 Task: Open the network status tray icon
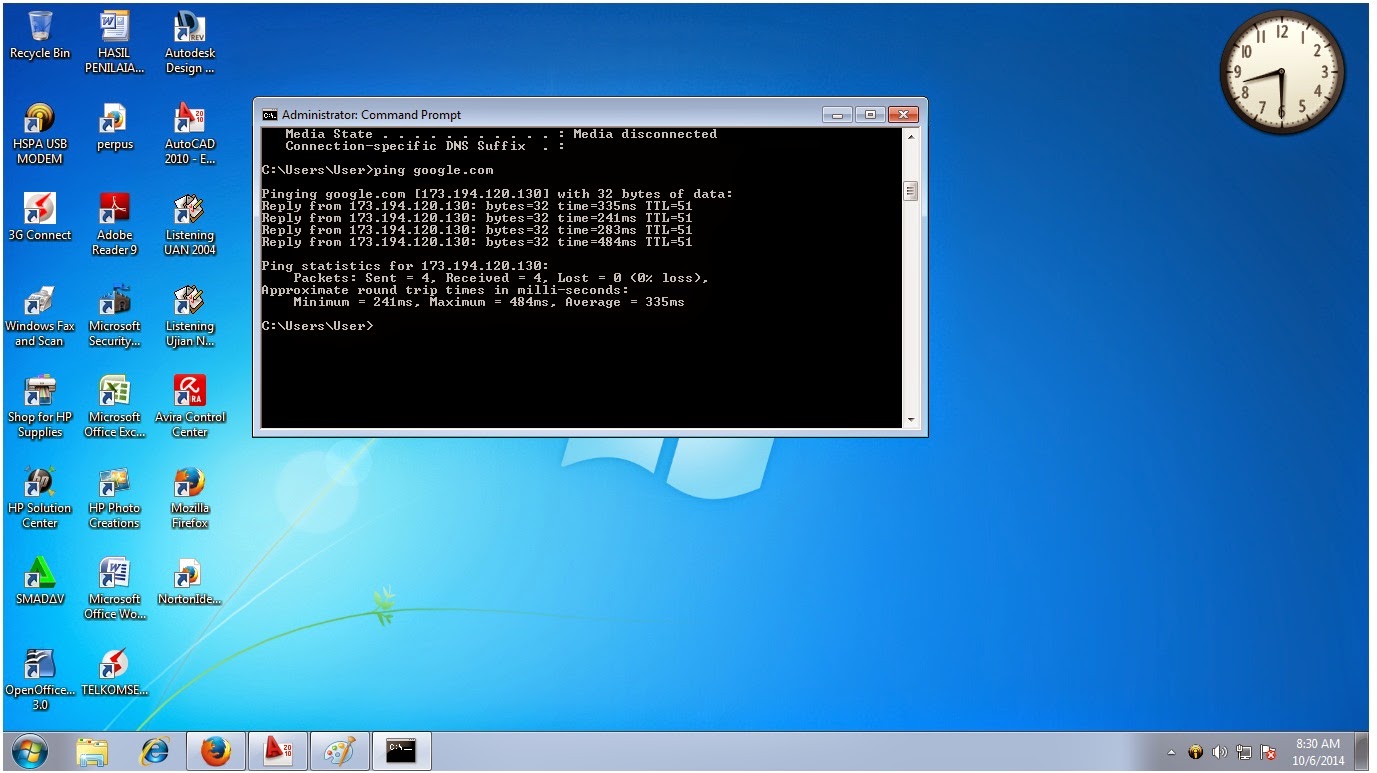coord(1244,752)
